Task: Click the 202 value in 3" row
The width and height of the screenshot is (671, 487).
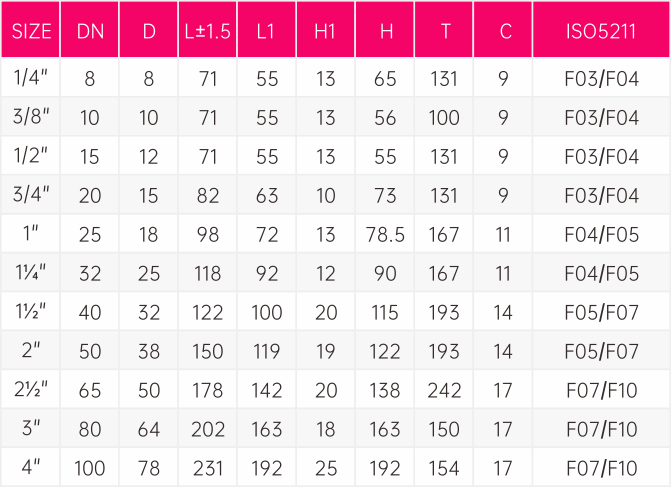Action: (x=208, y=428)
